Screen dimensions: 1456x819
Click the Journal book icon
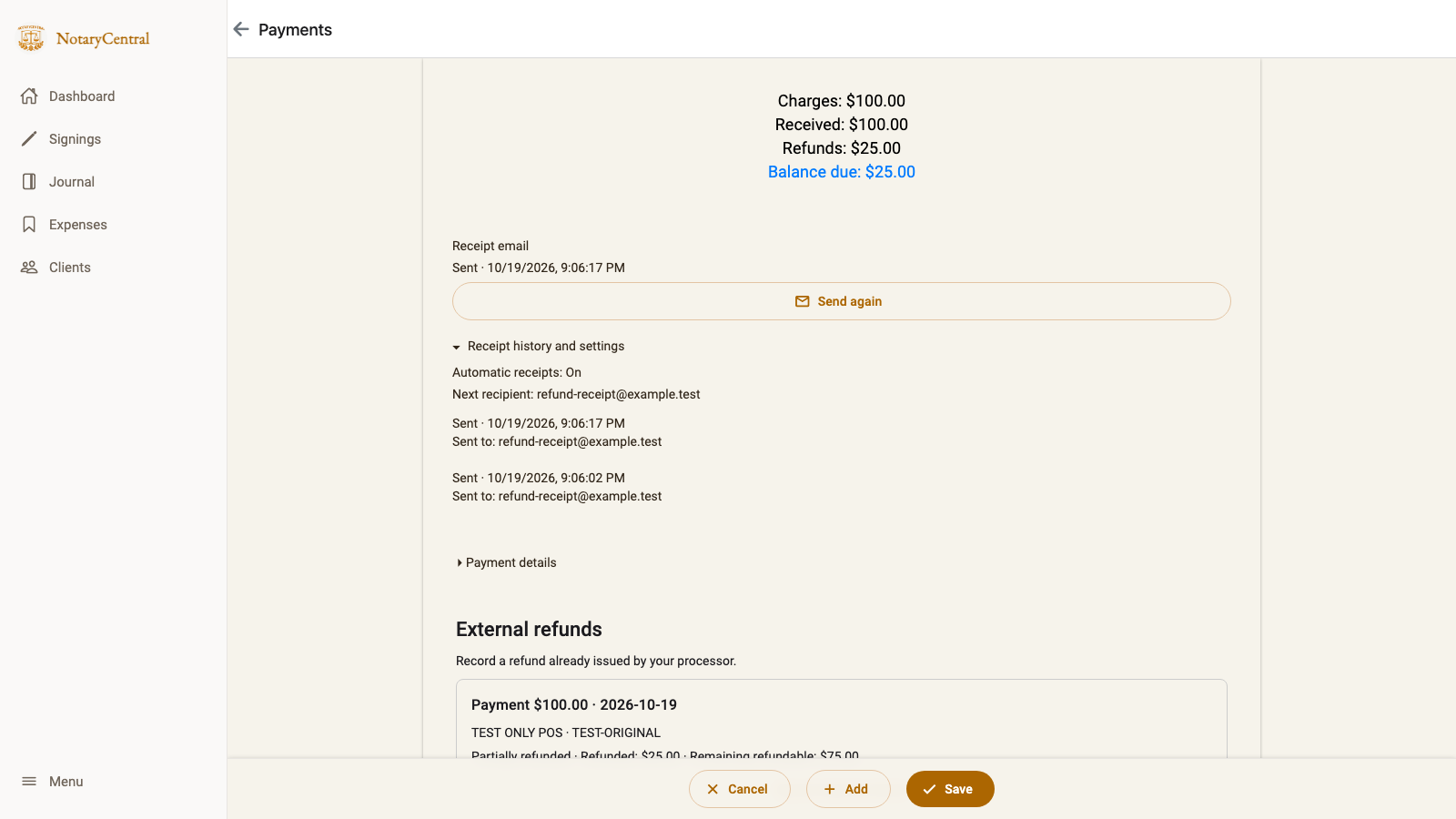click(x=29, y=181)
